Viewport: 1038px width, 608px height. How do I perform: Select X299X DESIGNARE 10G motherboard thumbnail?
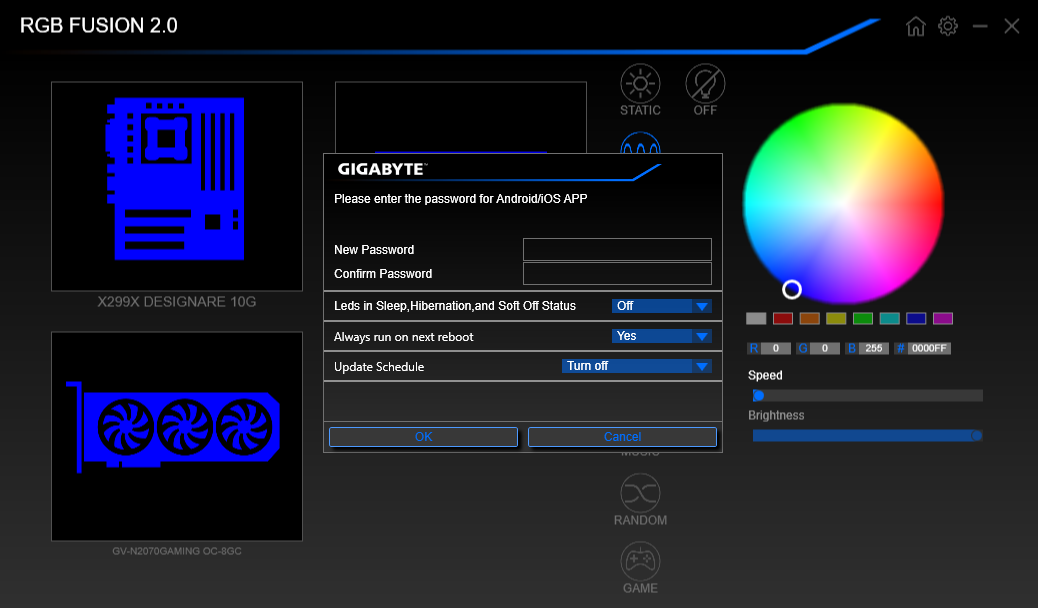tap(177, 186)
